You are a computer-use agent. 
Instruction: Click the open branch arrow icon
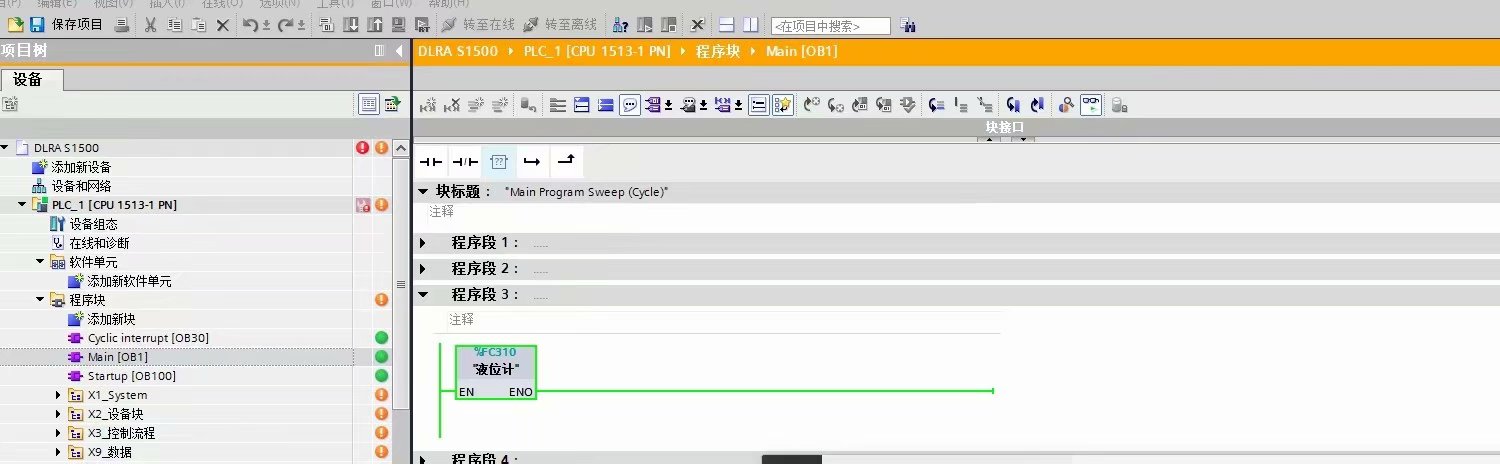coord(532,161)
